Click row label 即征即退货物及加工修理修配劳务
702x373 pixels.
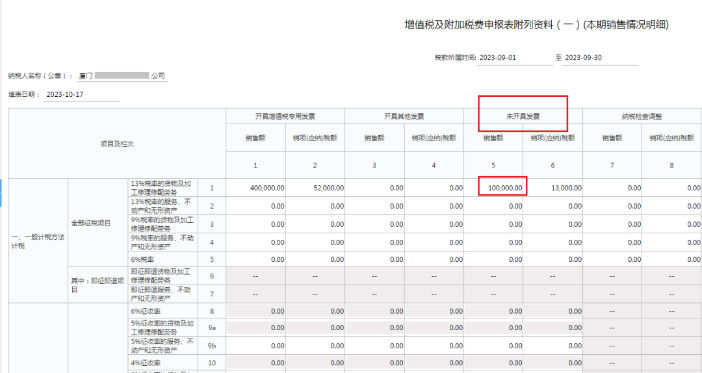(x=160, y=276)
